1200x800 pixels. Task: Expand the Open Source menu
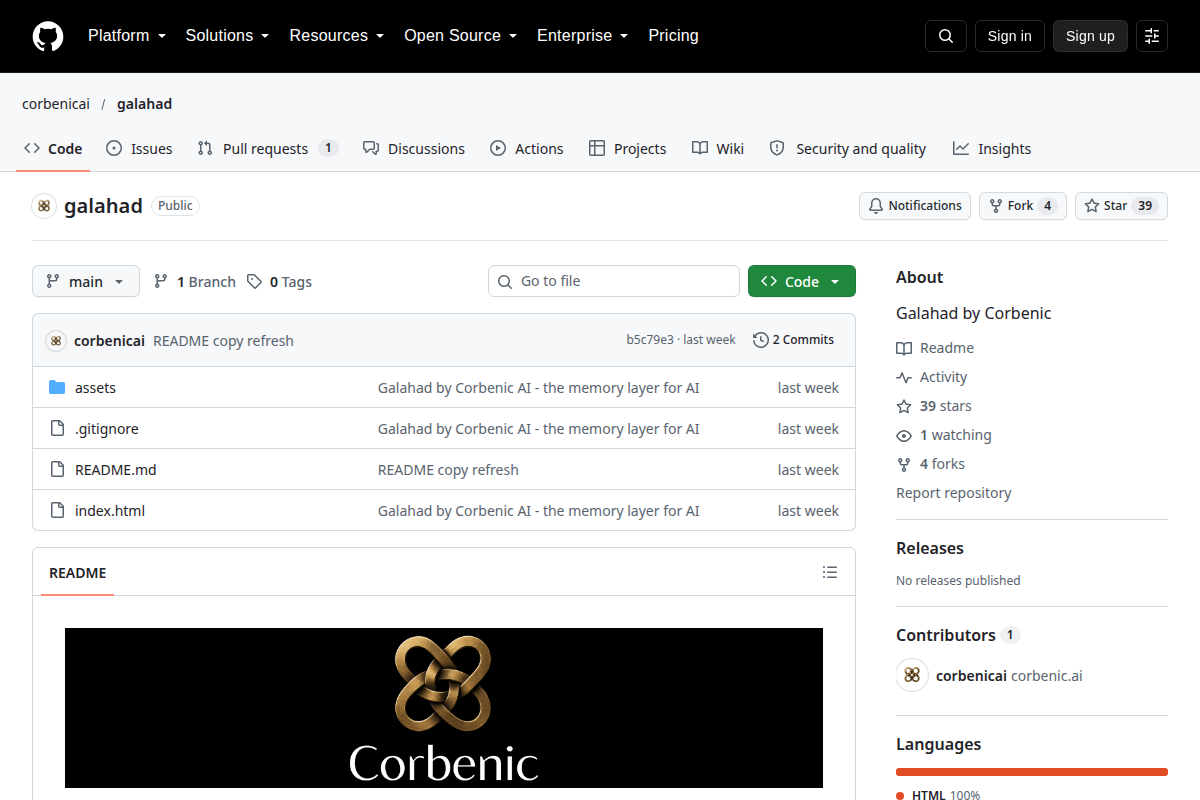point(460,36)
